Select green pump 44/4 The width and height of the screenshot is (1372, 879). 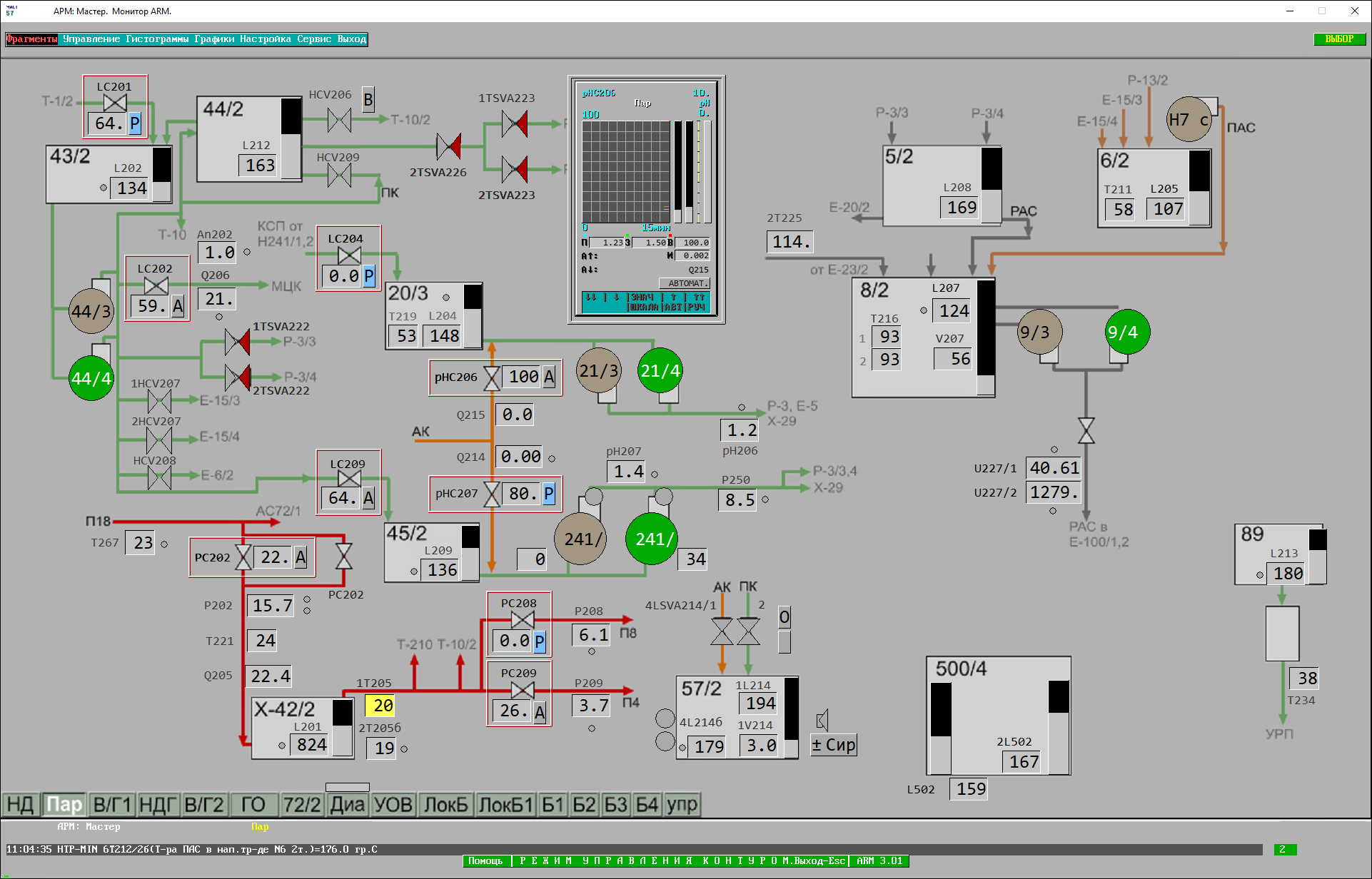tap(91, 378)
